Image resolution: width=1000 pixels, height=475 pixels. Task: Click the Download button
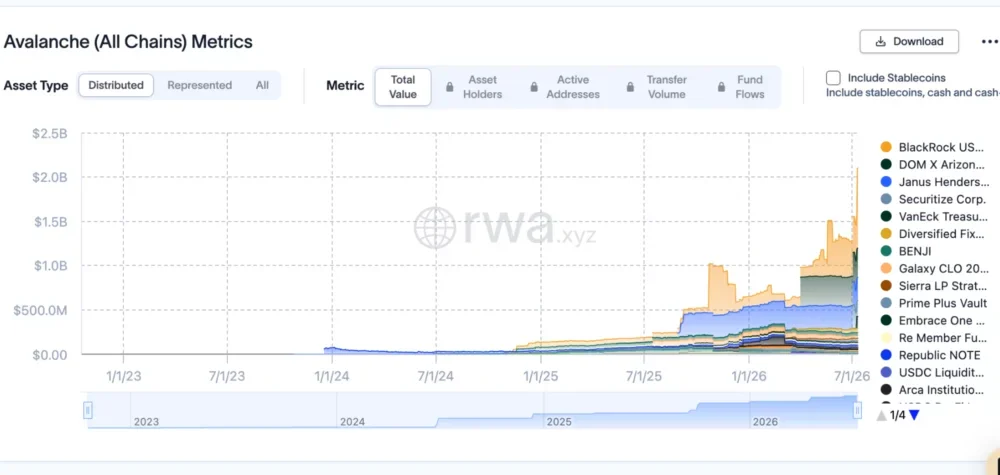click(x=909, y=41)
